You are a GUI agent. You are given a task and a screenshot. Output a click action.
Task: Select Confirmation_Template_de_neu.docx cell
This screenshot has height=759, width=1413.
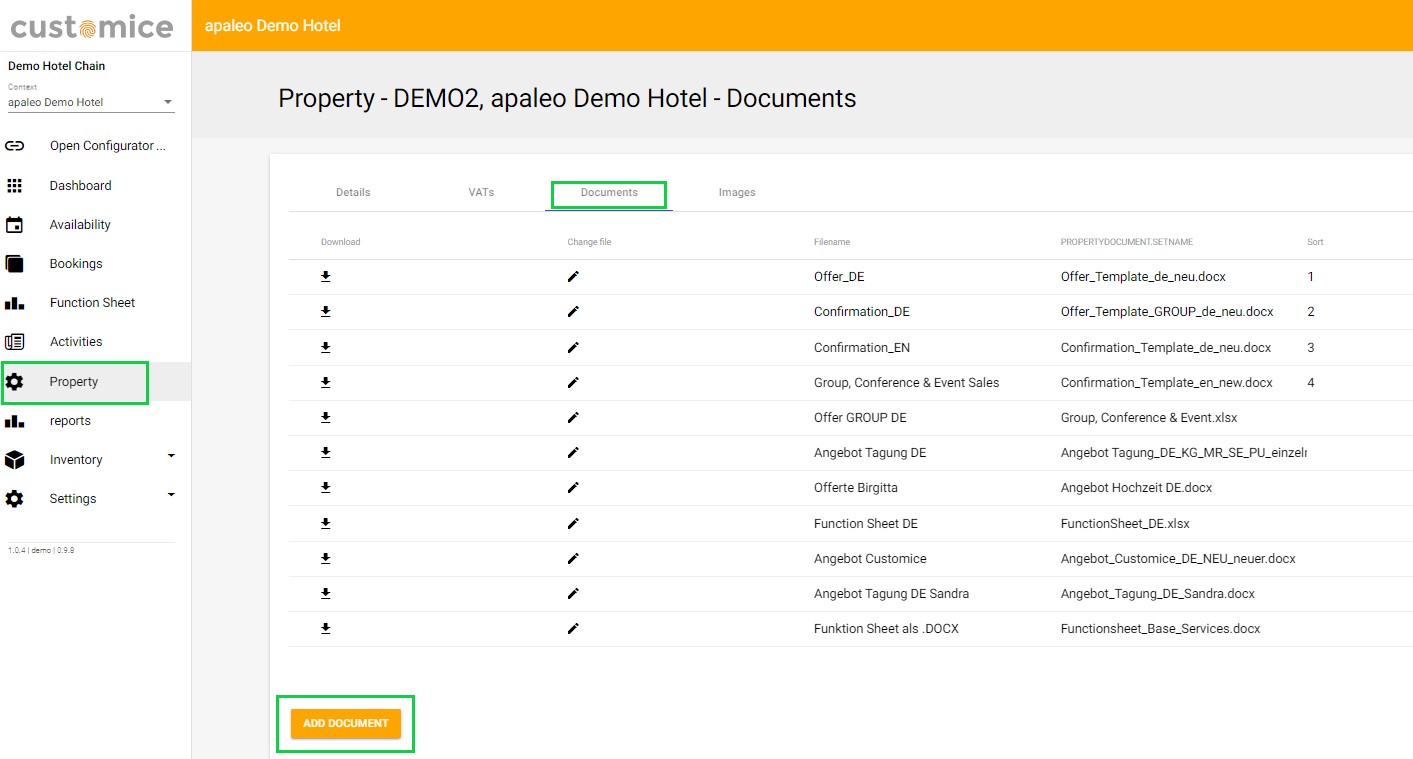[x=1166, y=347]
